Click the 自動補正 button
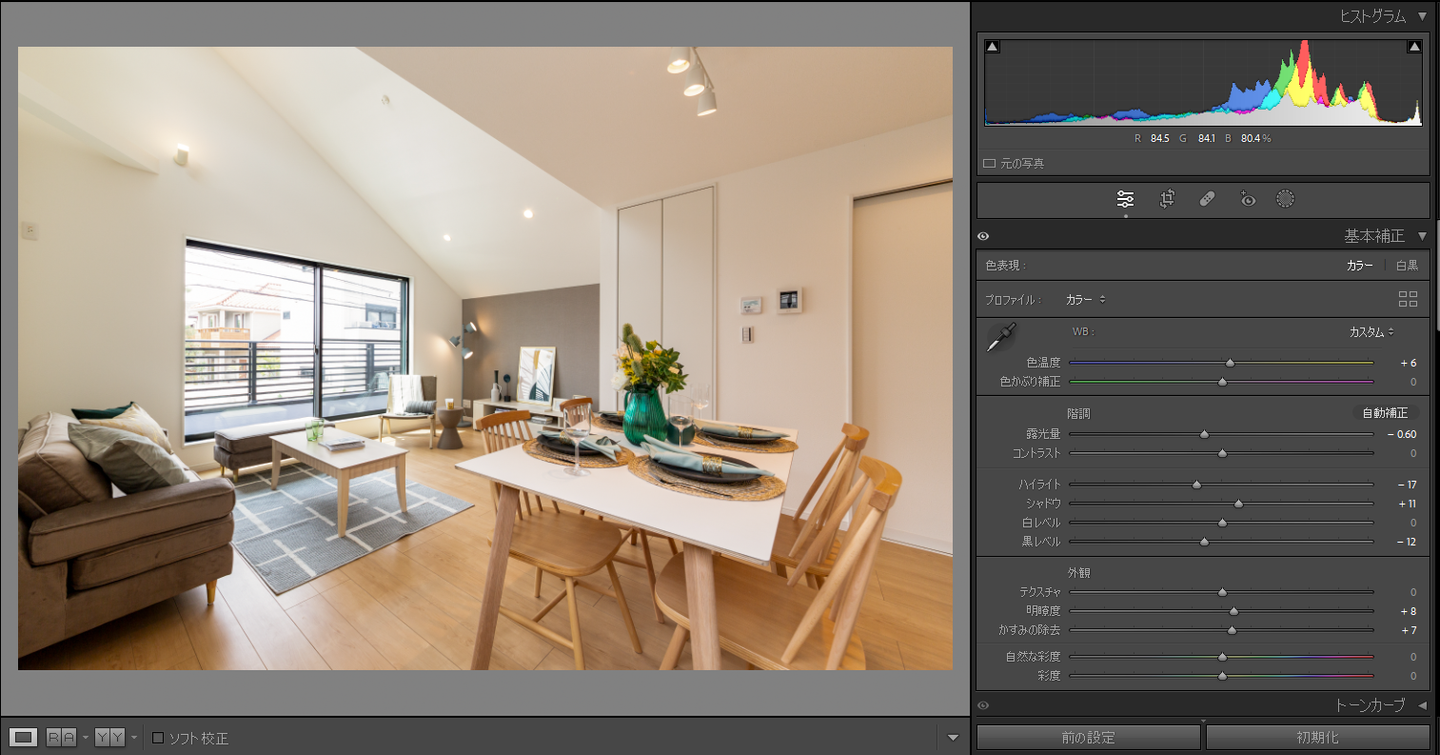Image resolution: width=1440 pixels, height=755 pixels. pyautogui.click(x=1385, y=412)
